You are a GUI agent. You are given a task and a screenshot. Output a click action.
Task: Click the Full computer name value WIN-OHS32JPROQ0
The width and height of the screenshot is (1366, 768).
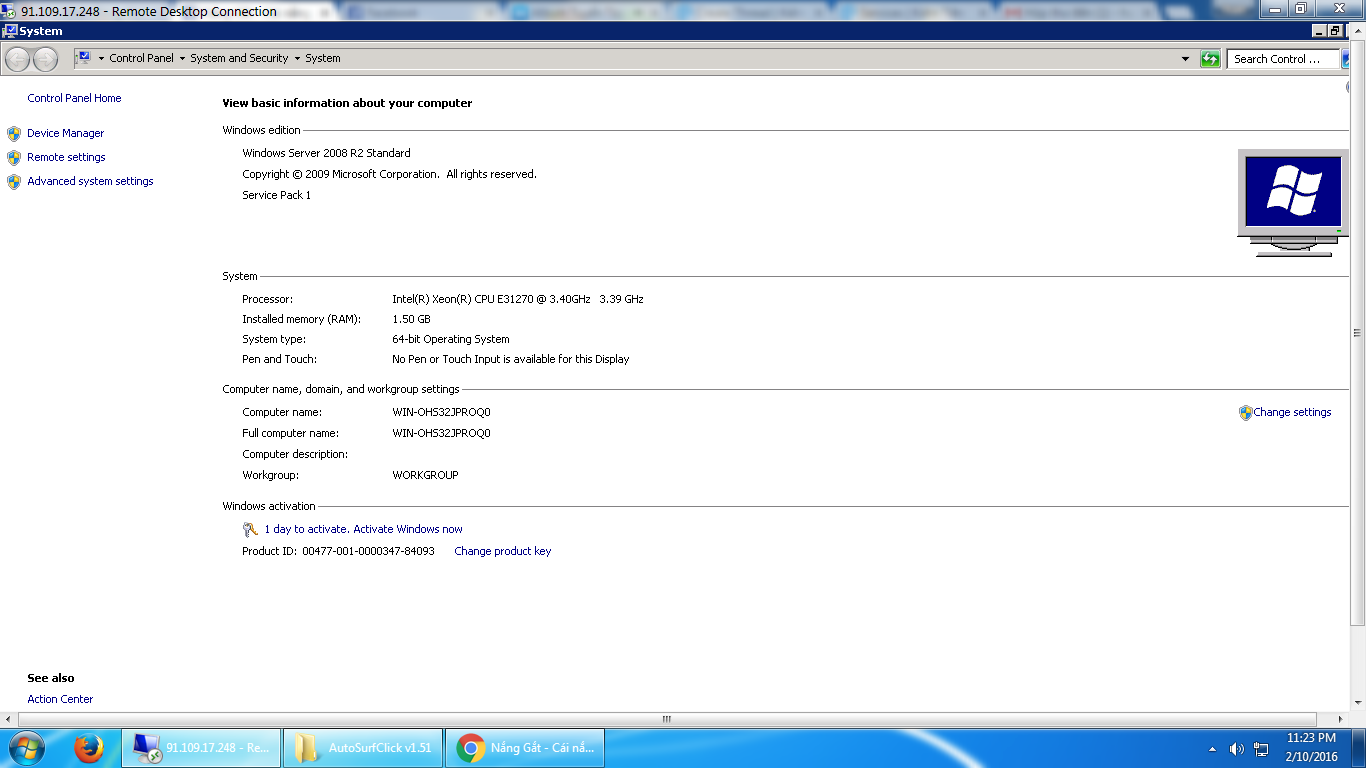[x=441, y=433]
